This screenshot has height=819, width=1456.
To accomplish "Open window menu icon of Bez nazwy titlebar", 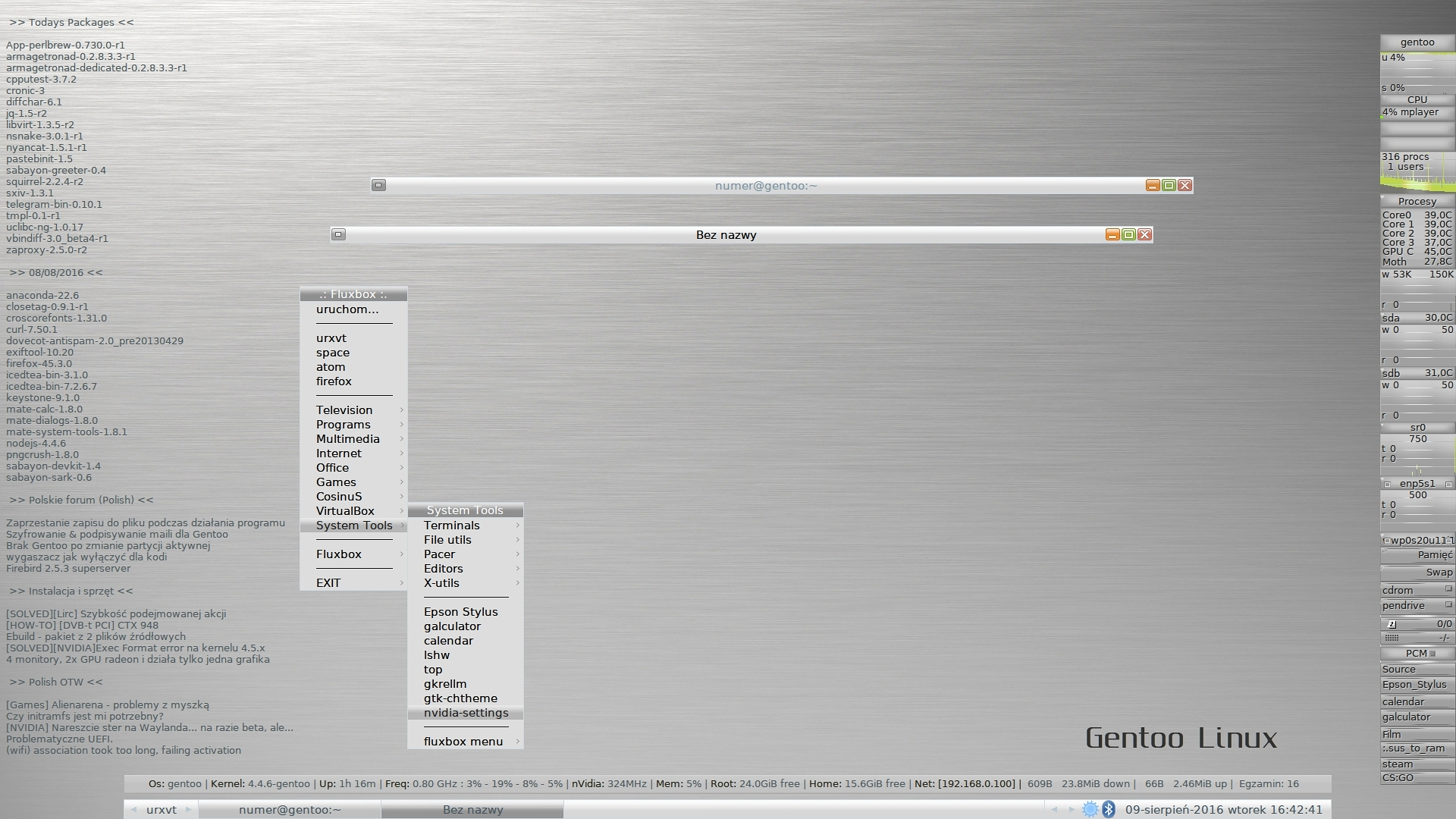I will pos(338,234).
